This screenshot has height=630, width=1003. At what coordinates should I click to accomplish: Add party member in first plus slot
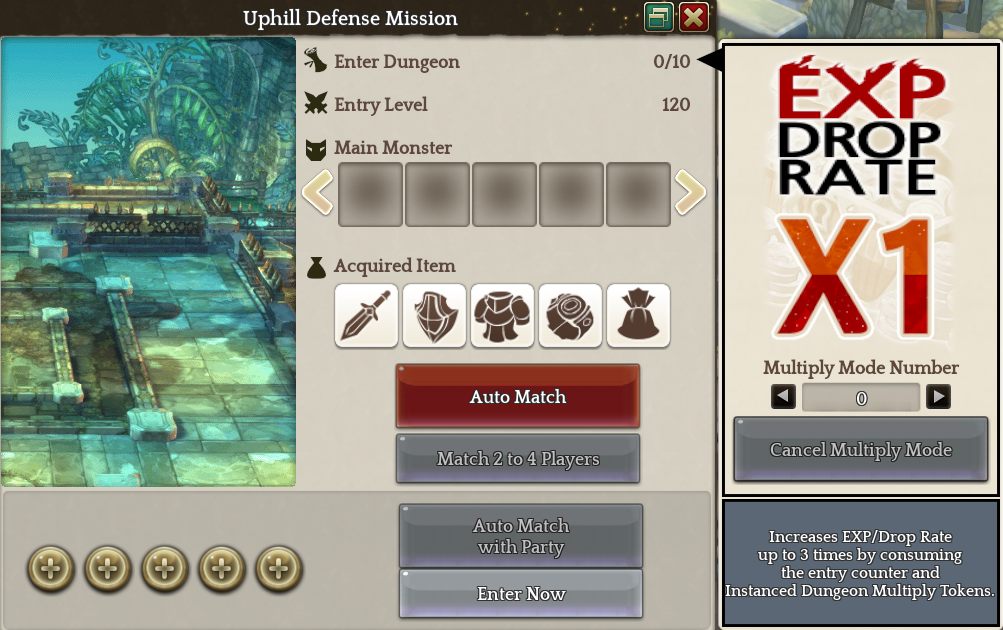click(51, 569)
